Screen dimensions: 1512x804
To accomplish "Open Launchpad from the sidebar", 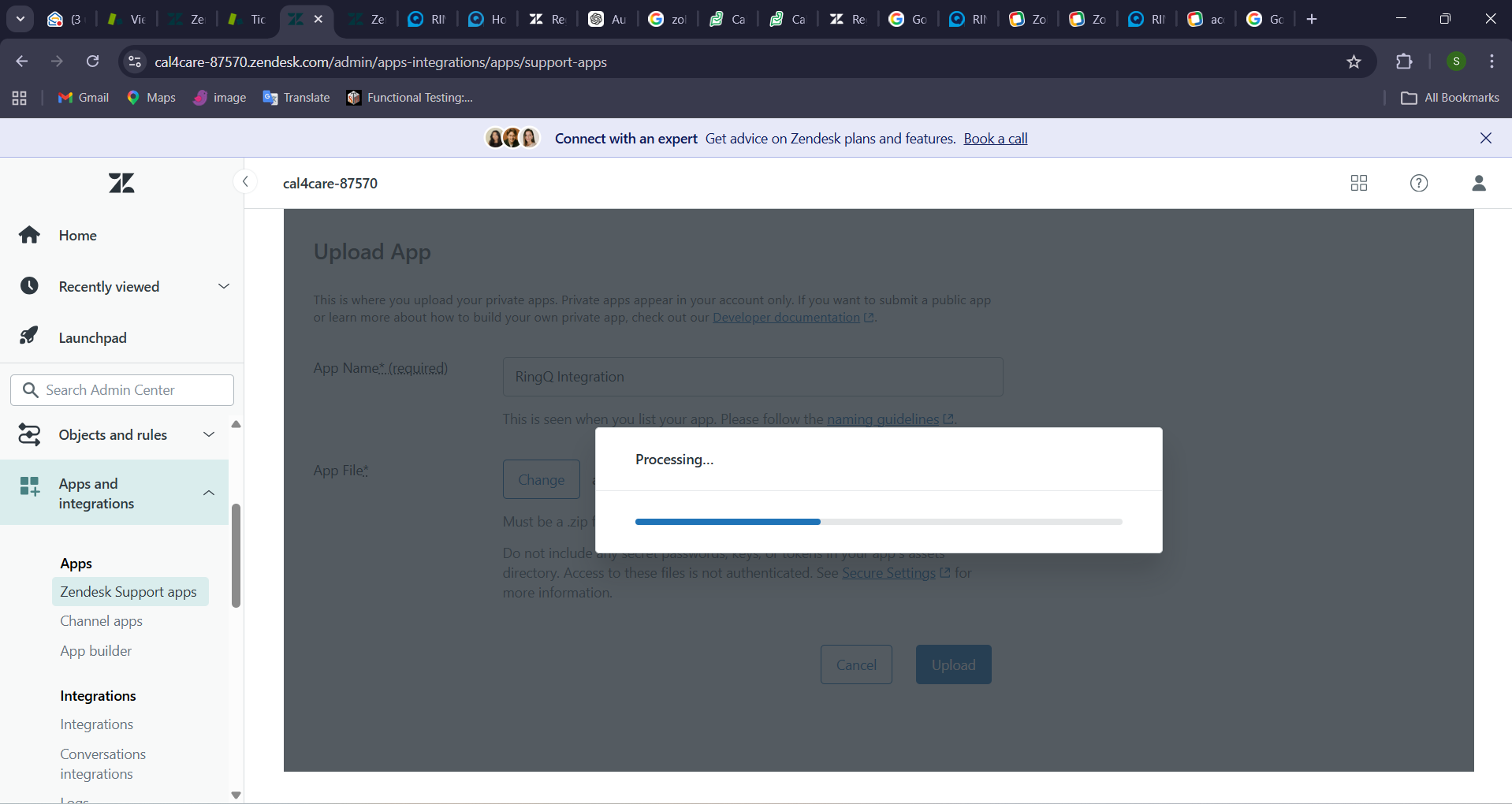I will (x=92, y=338).
